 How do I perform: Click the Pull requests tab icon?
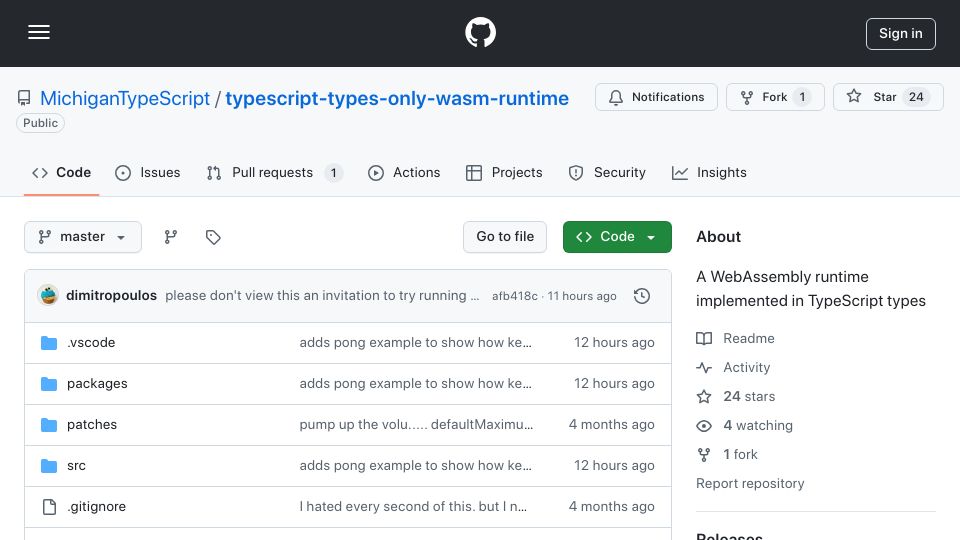pyautogui.click(x=214, y=173)
